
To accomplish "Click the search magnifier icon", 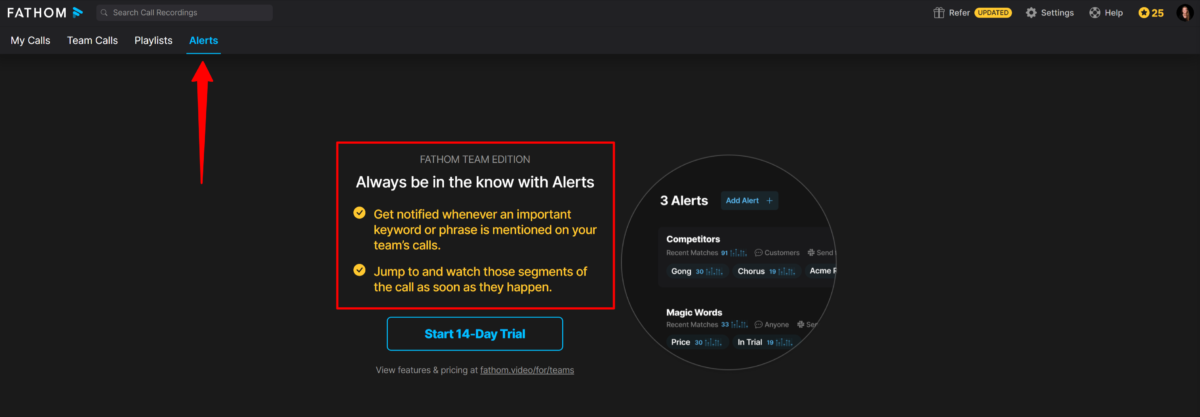I will tap(105, 13).
